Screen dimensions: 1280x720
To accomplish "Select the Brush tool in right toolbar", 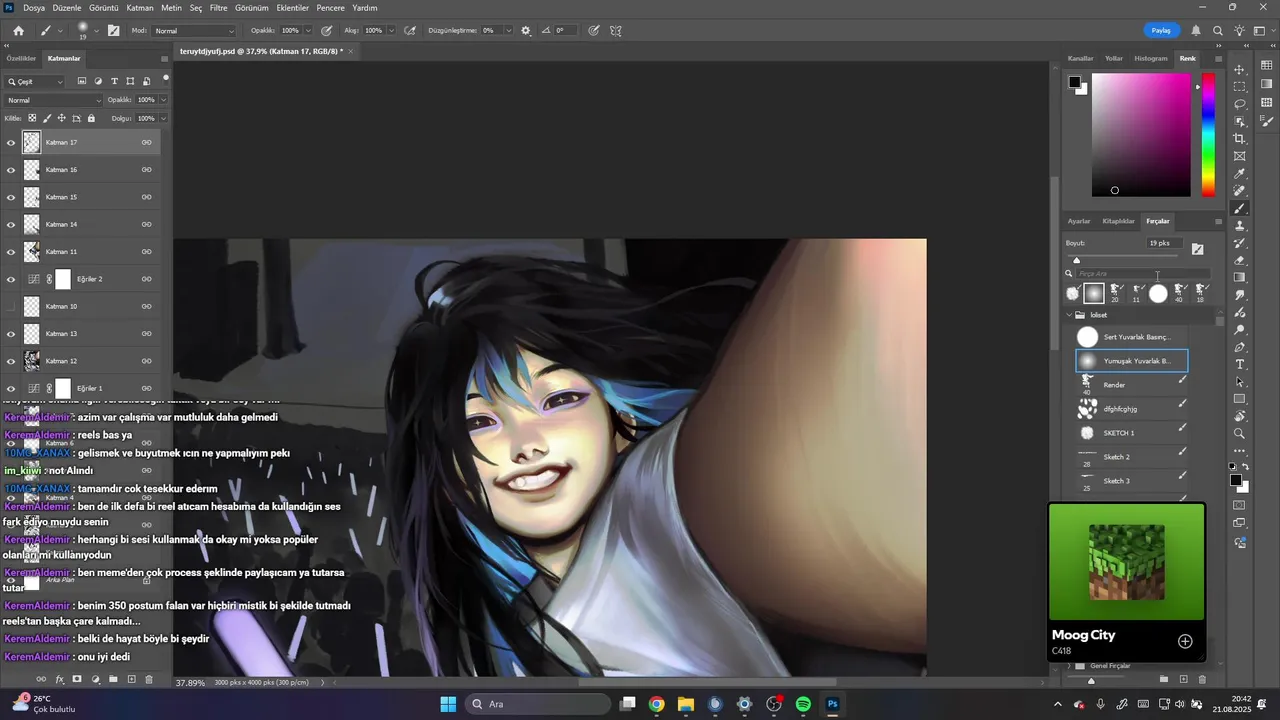I will click(1240, 208).
